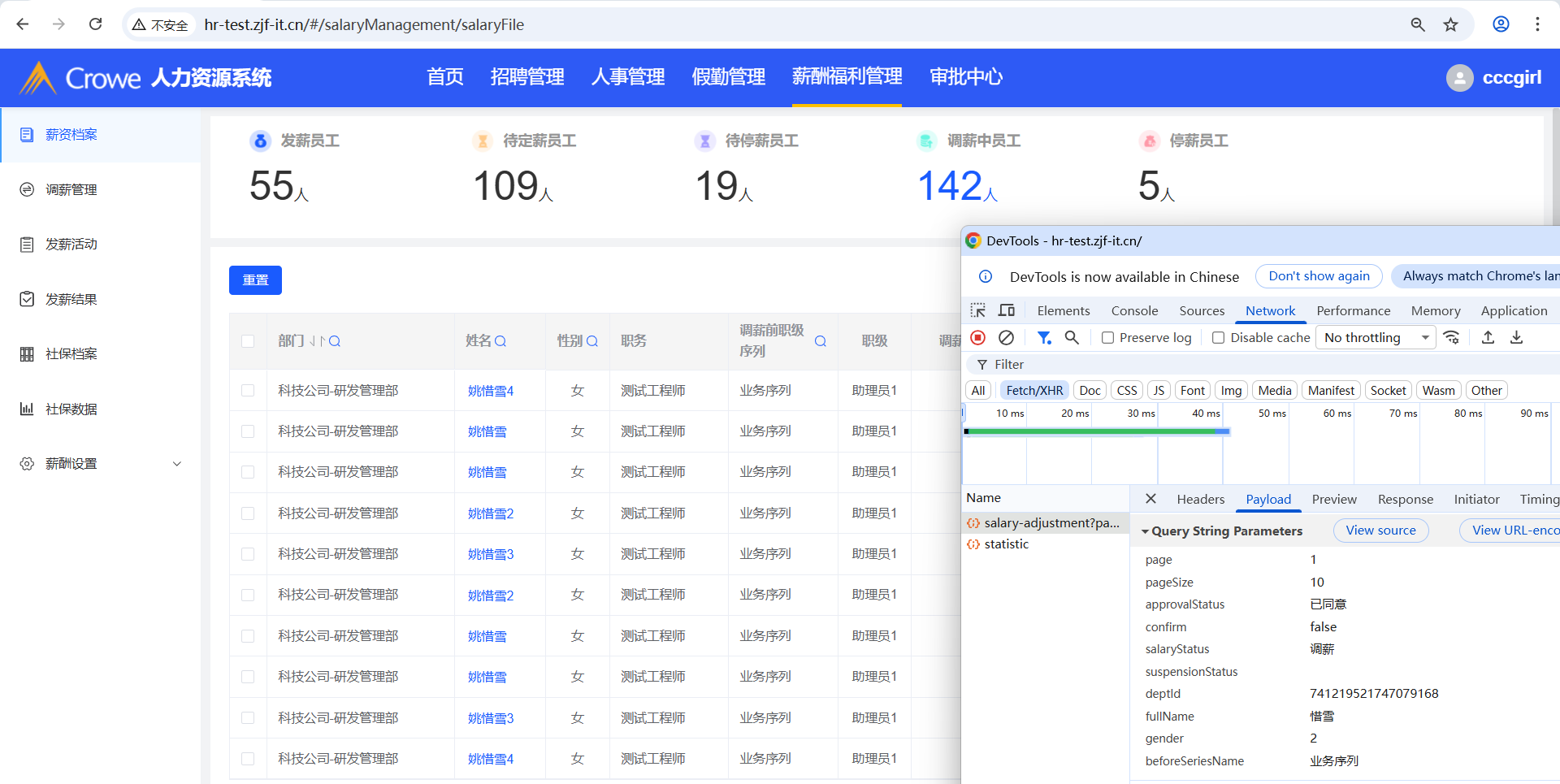Tick the select-all checkbox in table header
1560x784 pixels.
click(x=248, y=341)
